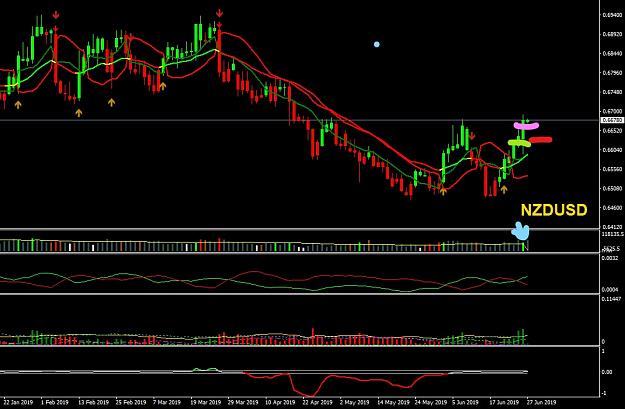Viewport: 625px width, 409px height.
Task: Click the 0.66040 price scale label
Action: 612,150
